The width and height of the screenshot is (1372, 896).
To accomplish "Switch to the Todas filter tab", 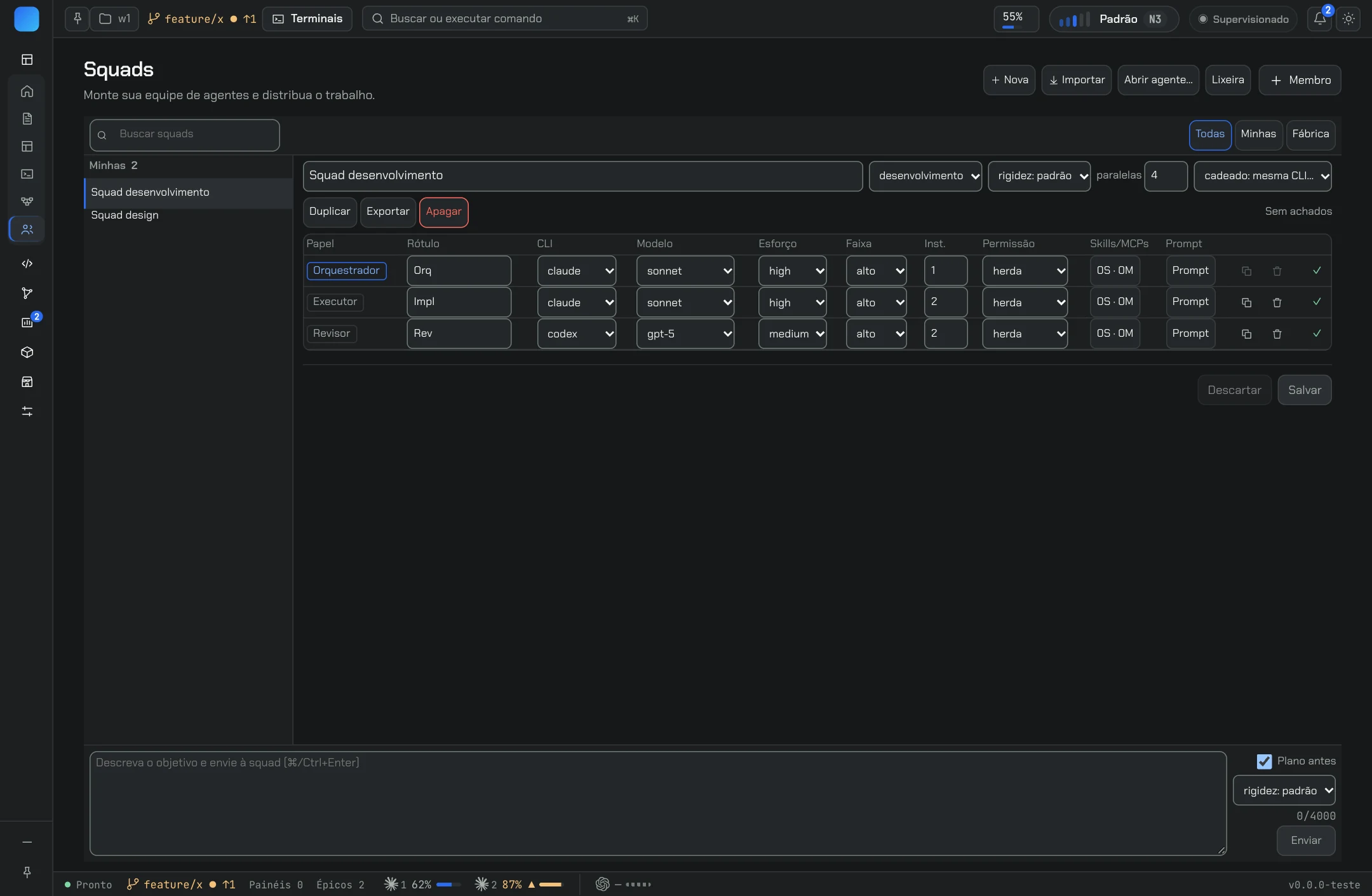I will click(x=1209, y=134).
